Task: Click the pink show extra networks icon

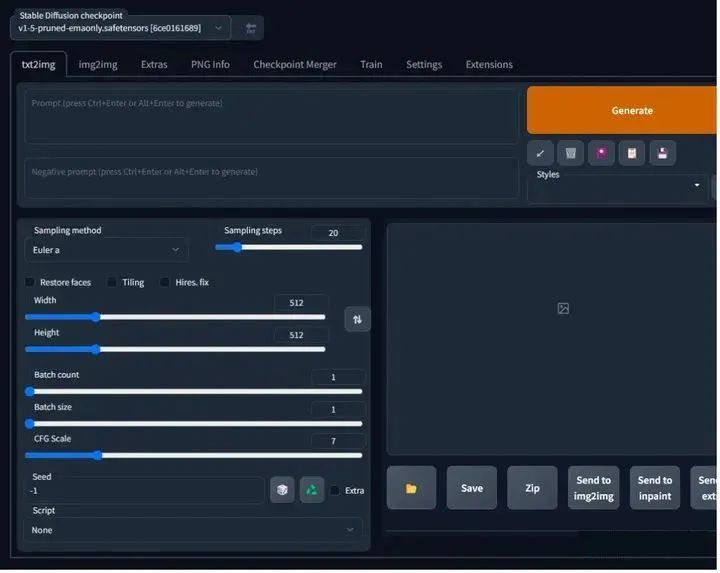Action: (601, 153)
